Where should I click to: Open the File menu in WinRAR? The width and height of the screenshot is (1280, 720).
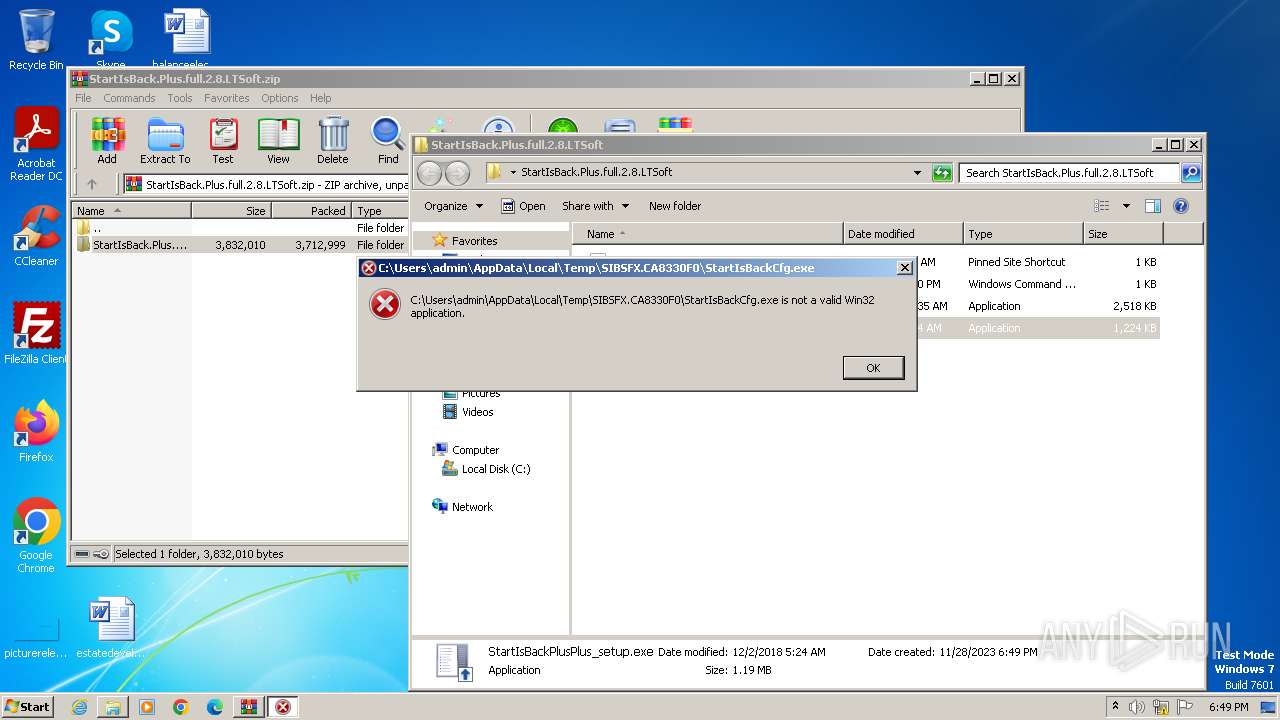83,98
